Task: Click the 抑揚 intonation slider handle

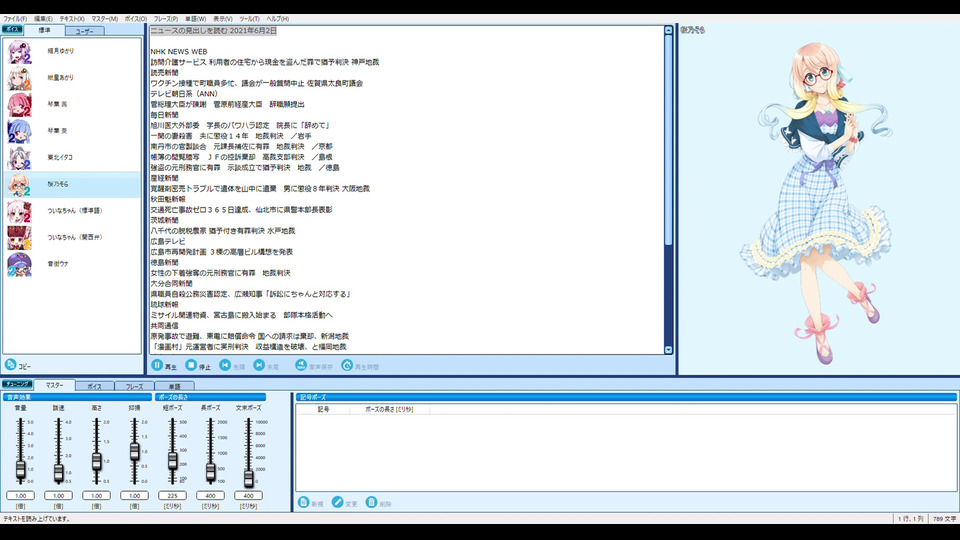Action: pos(135,452)
